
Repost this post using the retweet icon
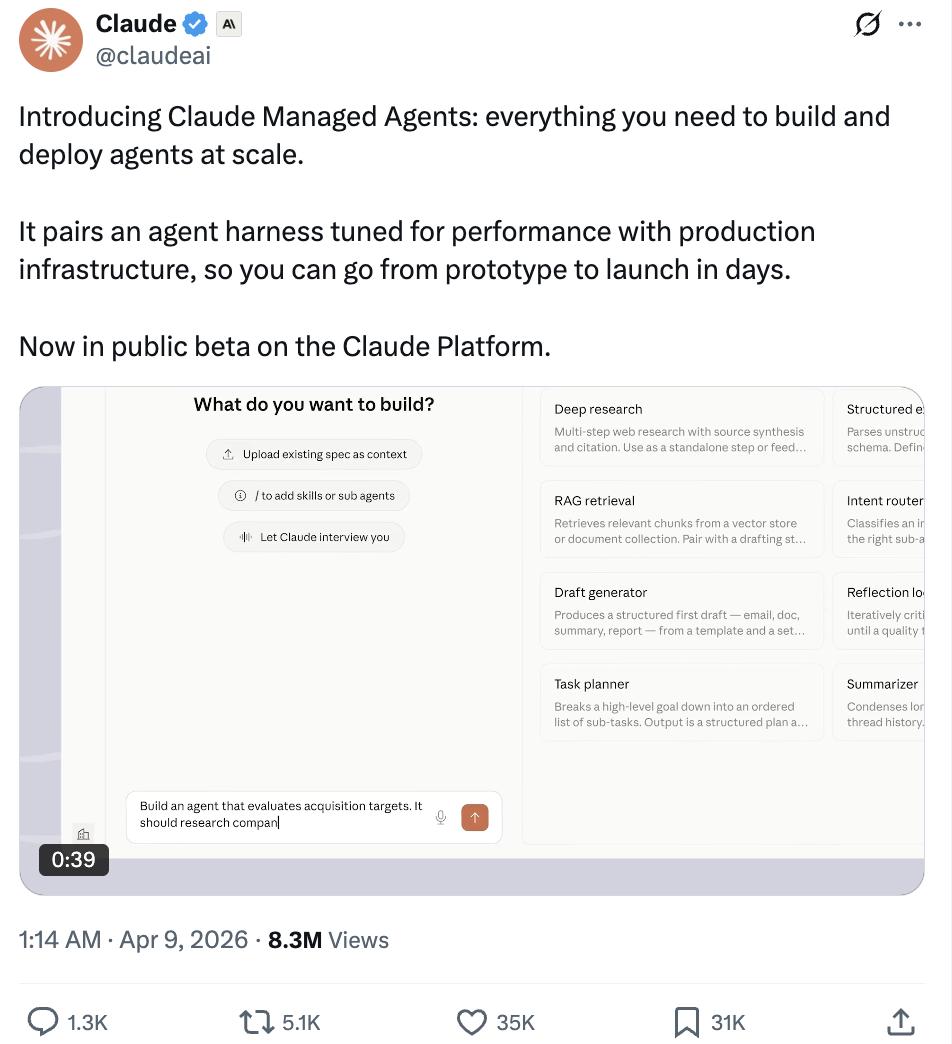pyautogui.click(x=257, y=1021)
